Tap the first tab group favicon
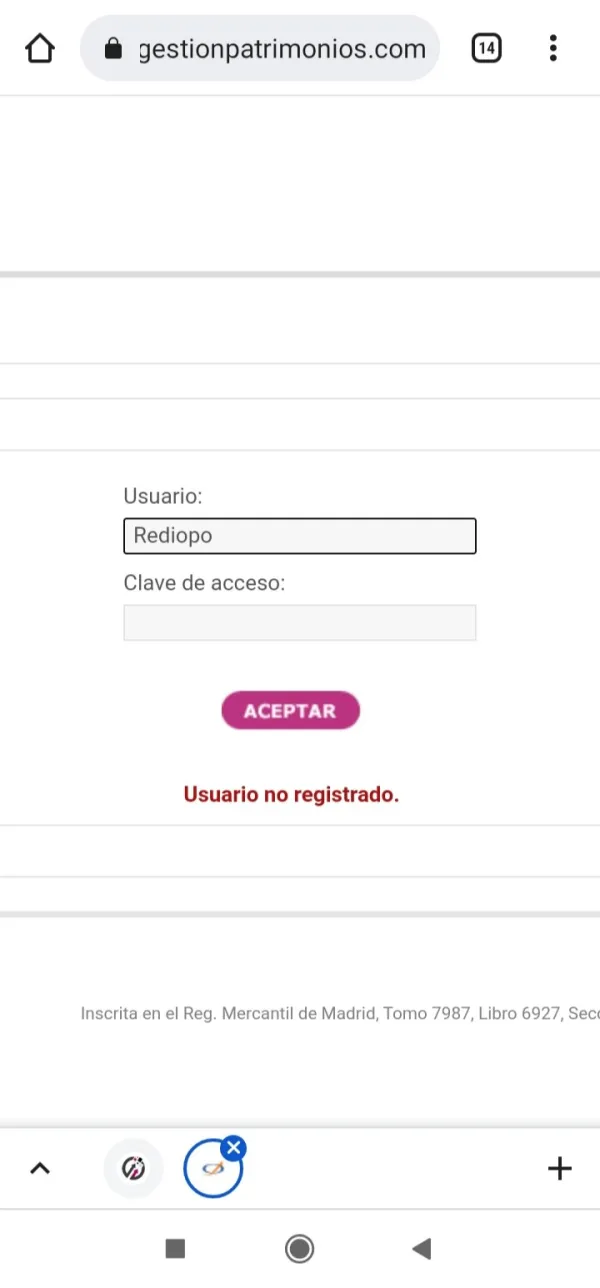600x1288 pixels. (x=133, y=1168)
